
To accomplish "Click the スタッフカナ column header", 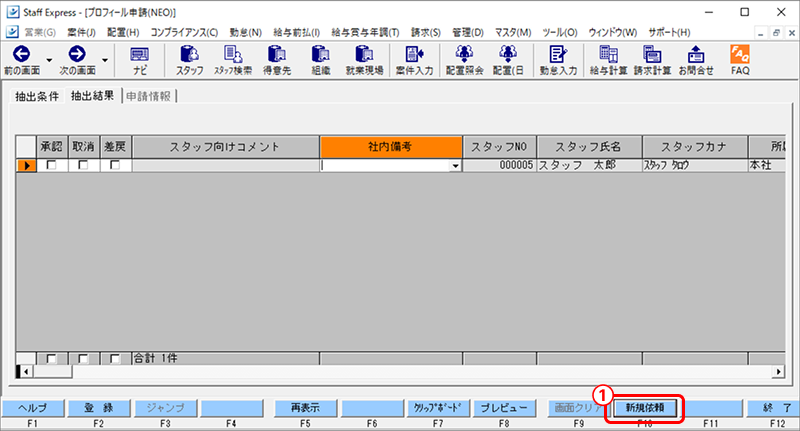I will [x=695, y=147].
